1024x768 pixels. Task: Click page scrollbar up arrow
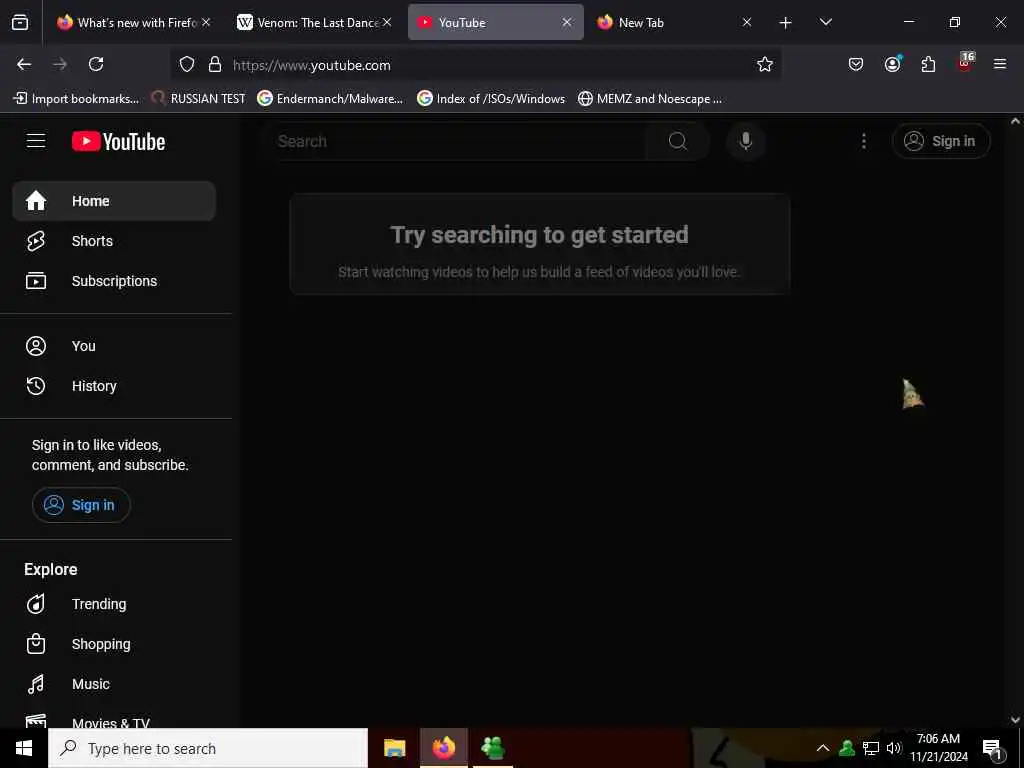[x=1015, y=121]
